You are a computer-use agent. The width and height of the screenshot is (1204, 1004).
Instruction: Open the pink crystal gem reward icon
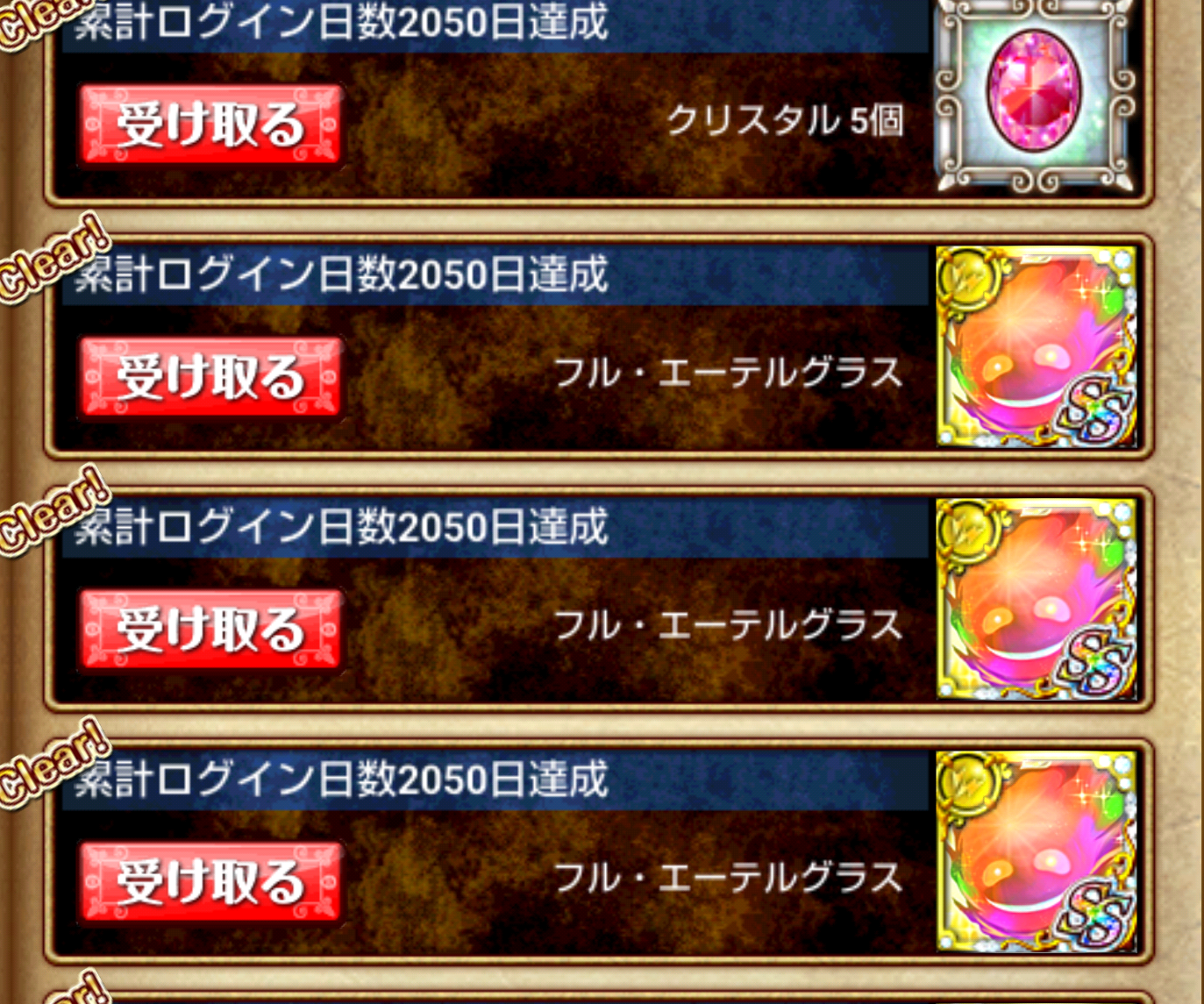click(x=1036, y=95)
